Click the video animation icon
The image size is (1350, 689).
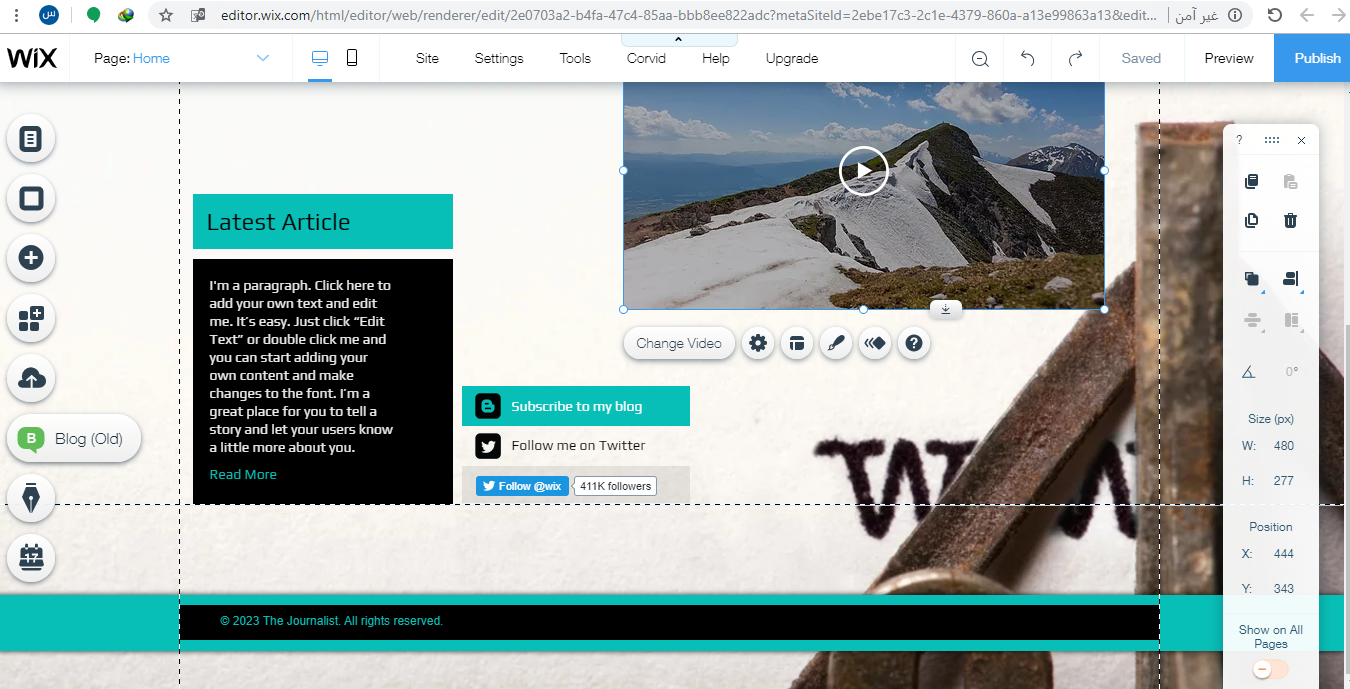(875, 343)
